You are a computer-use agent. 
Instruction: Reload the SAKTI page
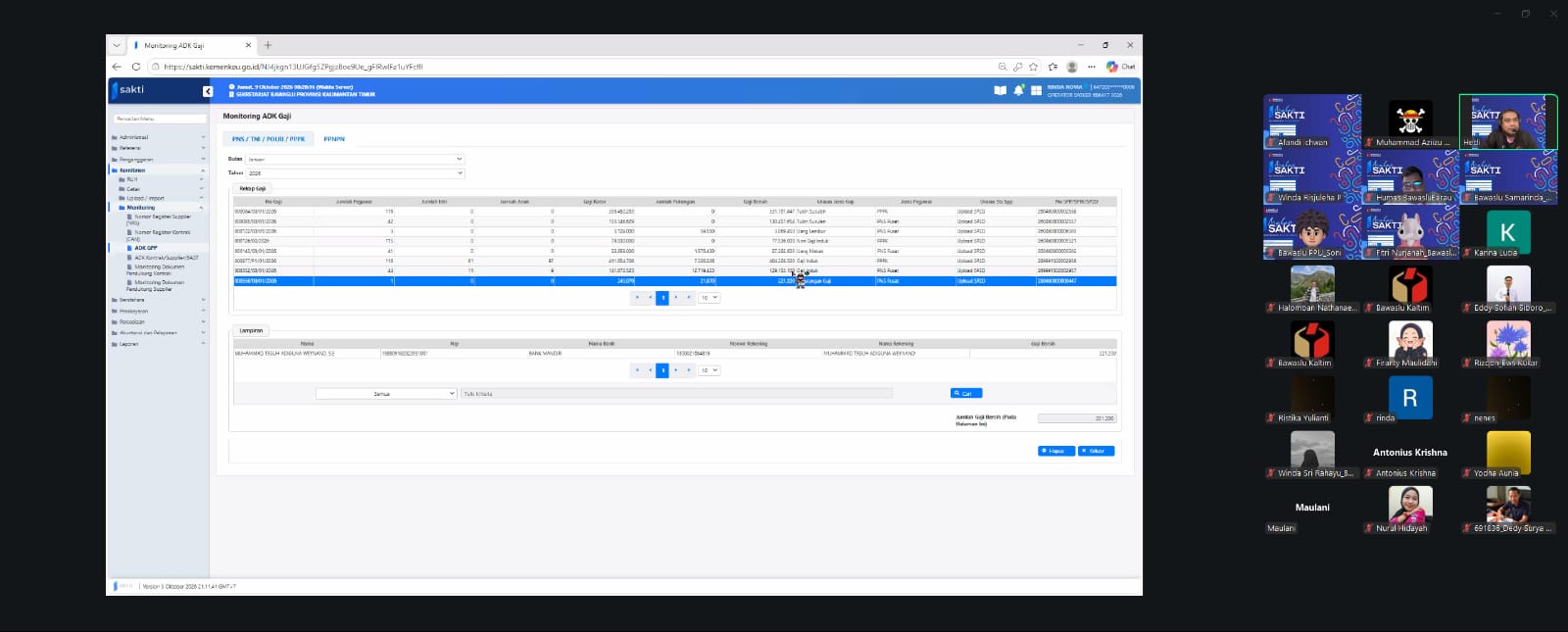pyautogui.click(x=136, y=67)
